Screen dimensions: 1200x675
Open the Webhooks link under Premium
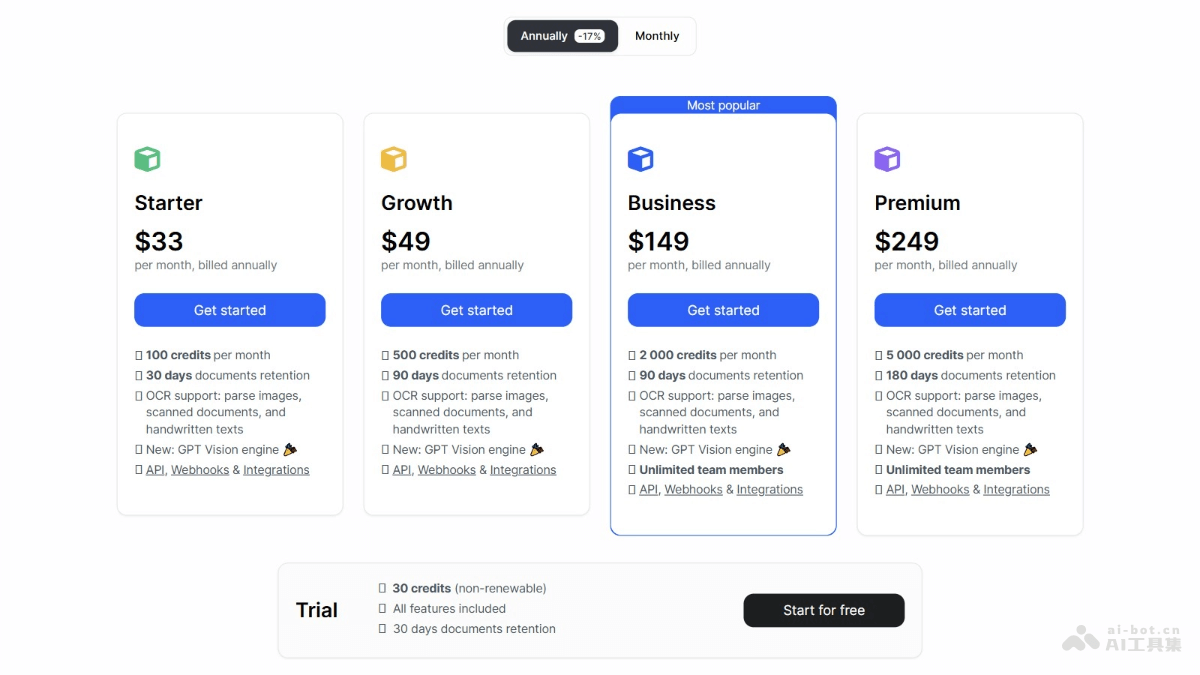(939, 489)
